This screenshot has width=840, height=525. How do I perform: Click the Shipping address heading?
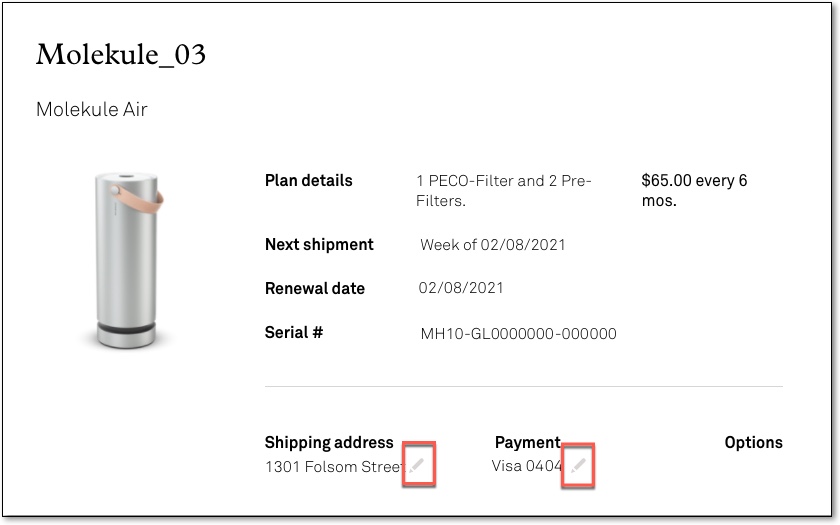coord(329,442)
